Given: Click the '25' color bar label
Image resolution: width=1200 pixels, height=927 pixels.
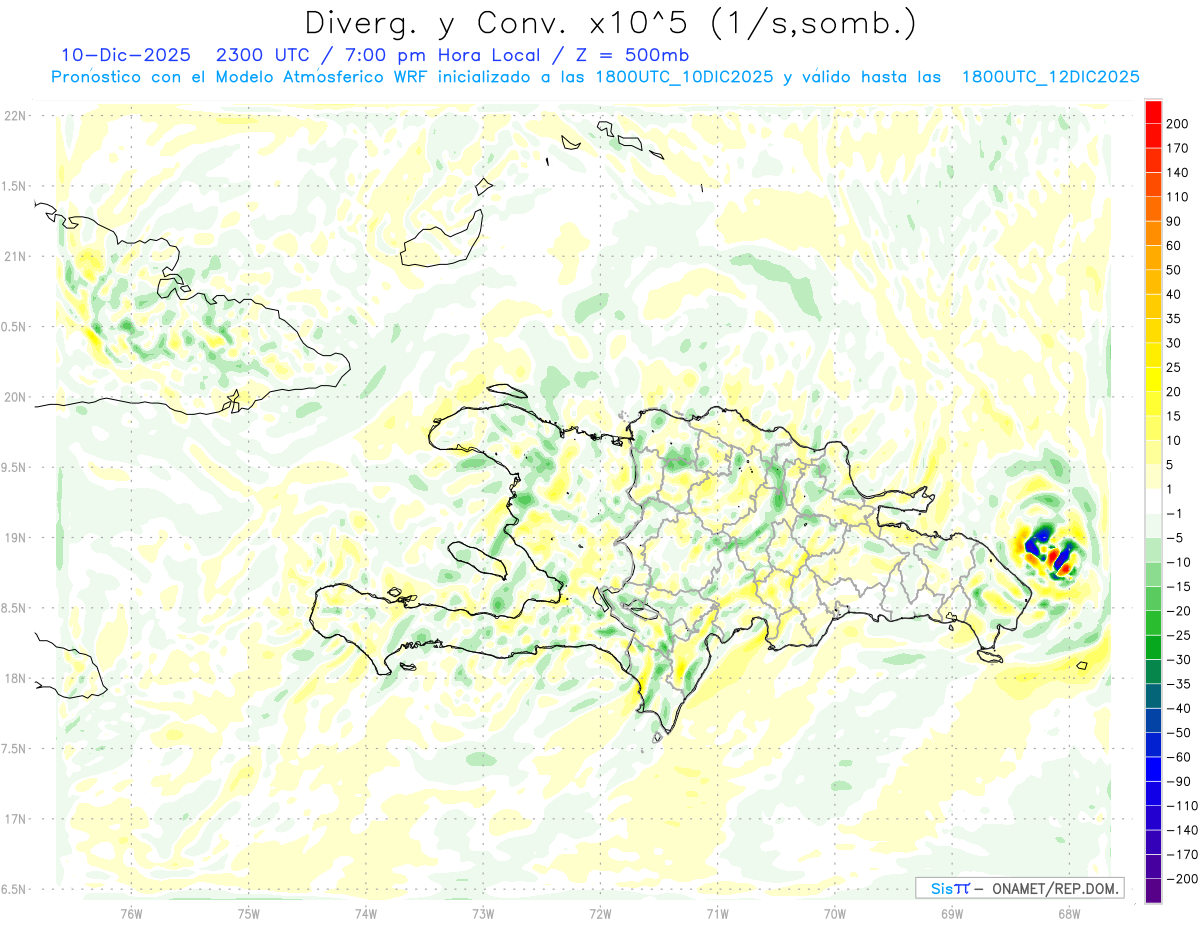Looking at the screenshot, I should click(x=1175, y=368).
